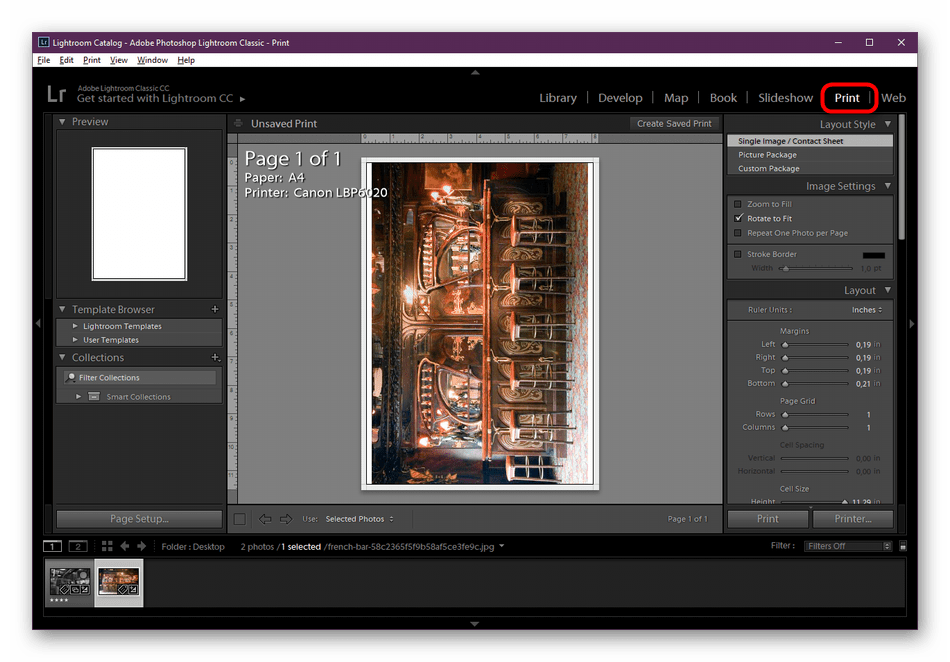This screenshot has width=950, height=662.
Task: Open Page Setup dialog
Action: (x=139, y=519)
